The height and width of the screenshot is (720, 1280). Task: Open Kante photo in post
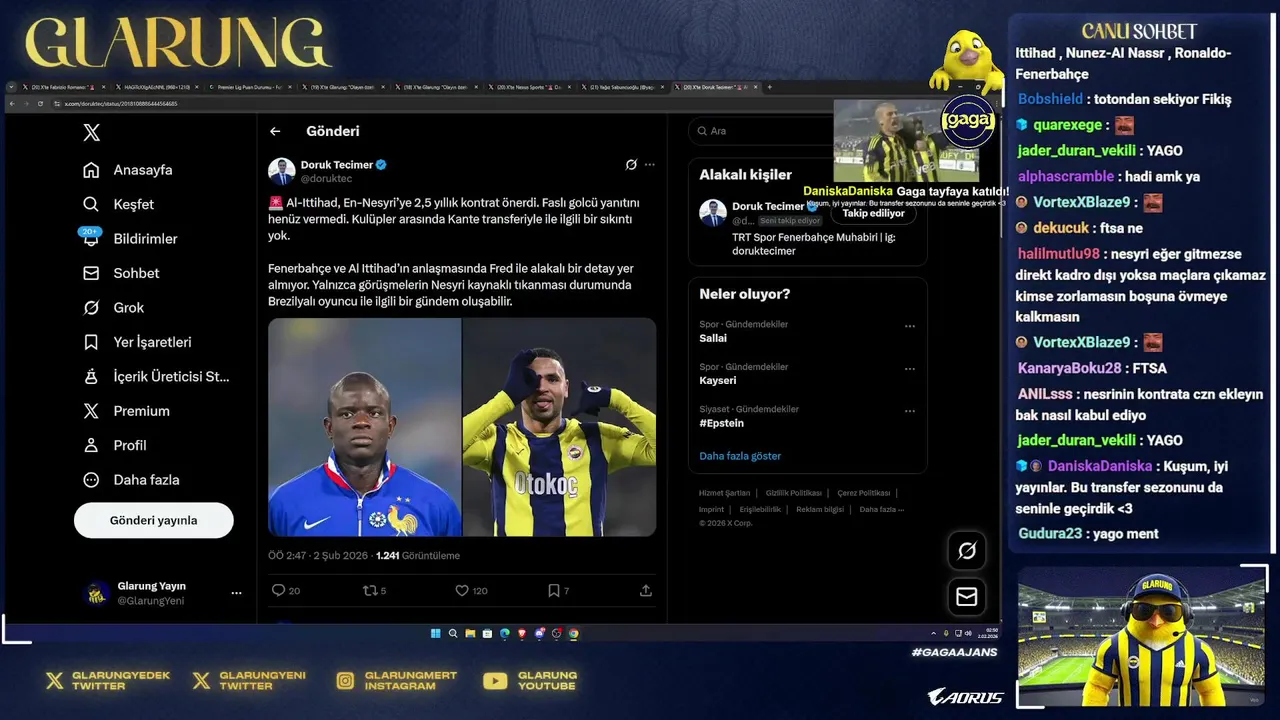[x=364, y=427]
